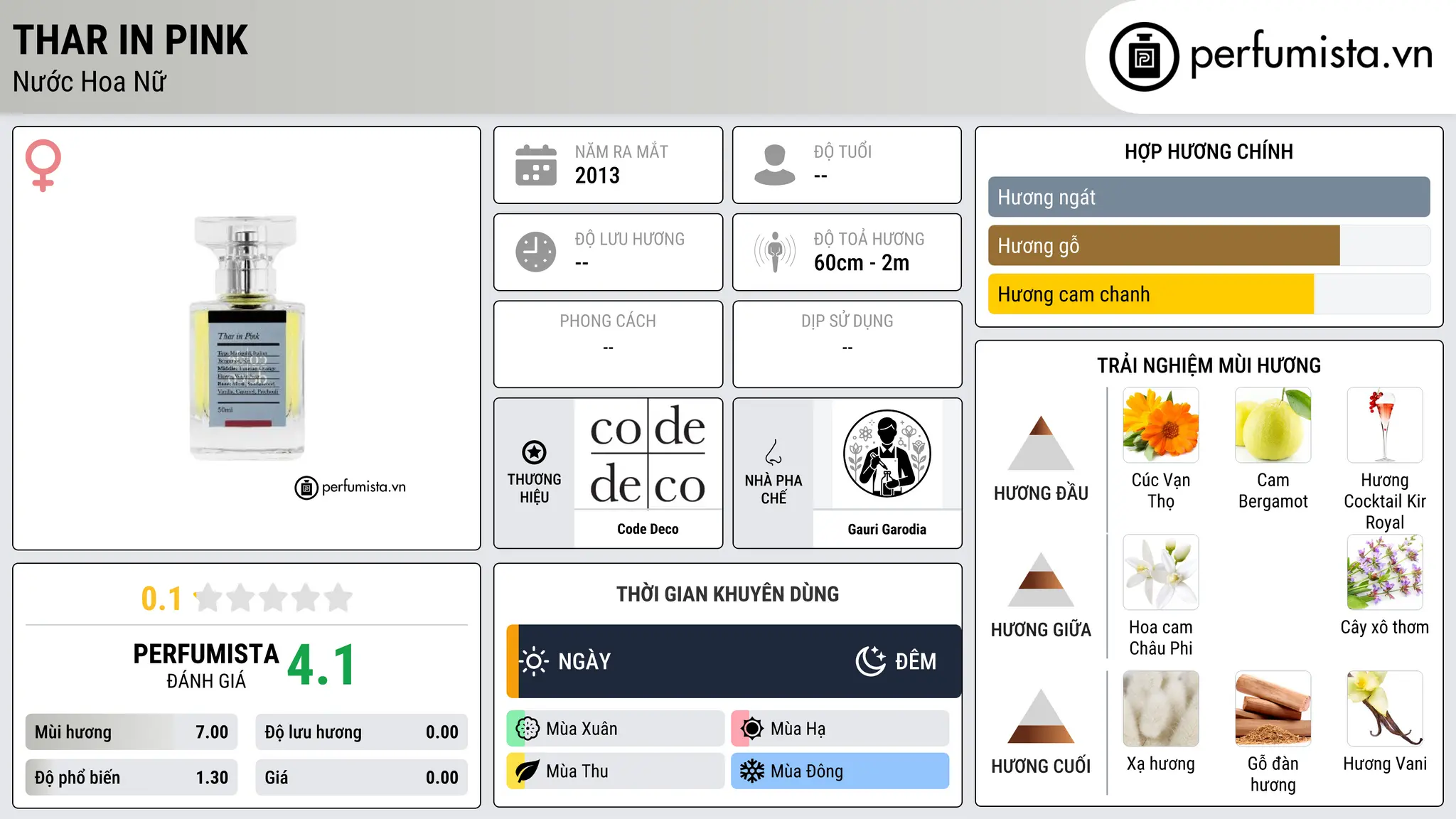Click the Gauri Garodia perfumer name
This screenshot has height=819, width=1456.
coord(887,529)
